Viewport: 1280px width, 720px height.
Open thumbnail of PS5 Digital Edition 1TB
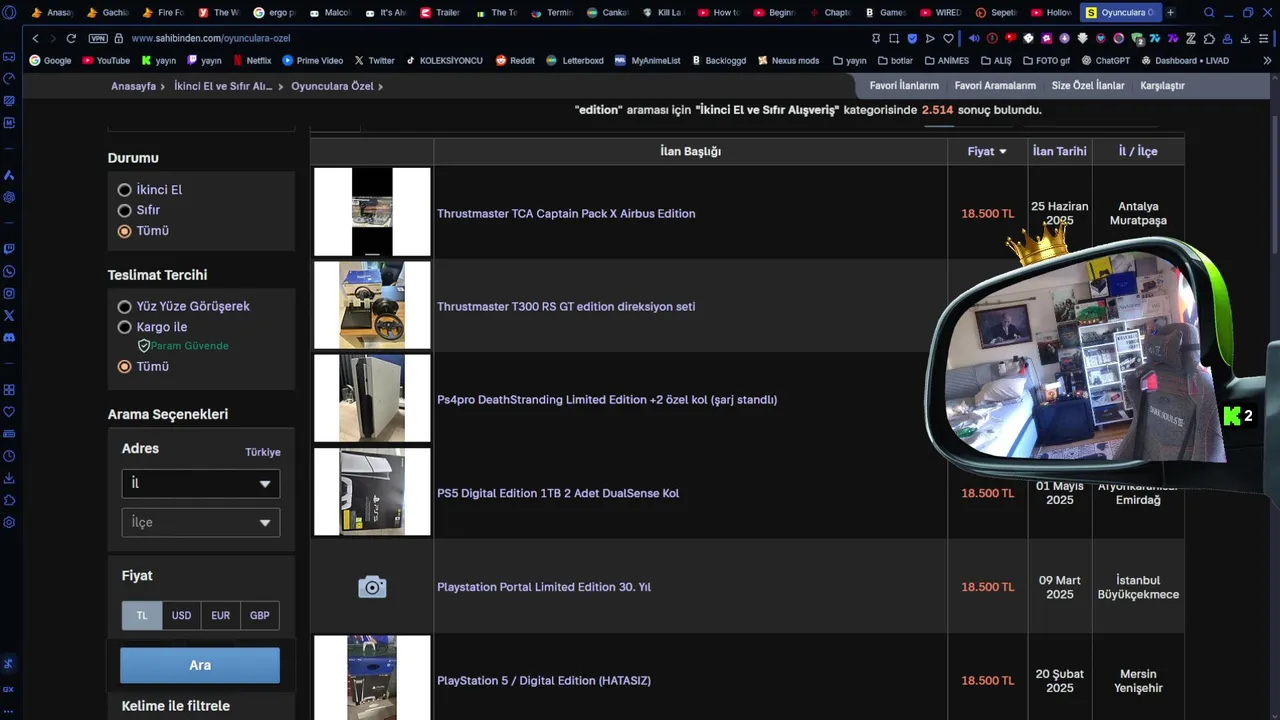click(372, 492)
